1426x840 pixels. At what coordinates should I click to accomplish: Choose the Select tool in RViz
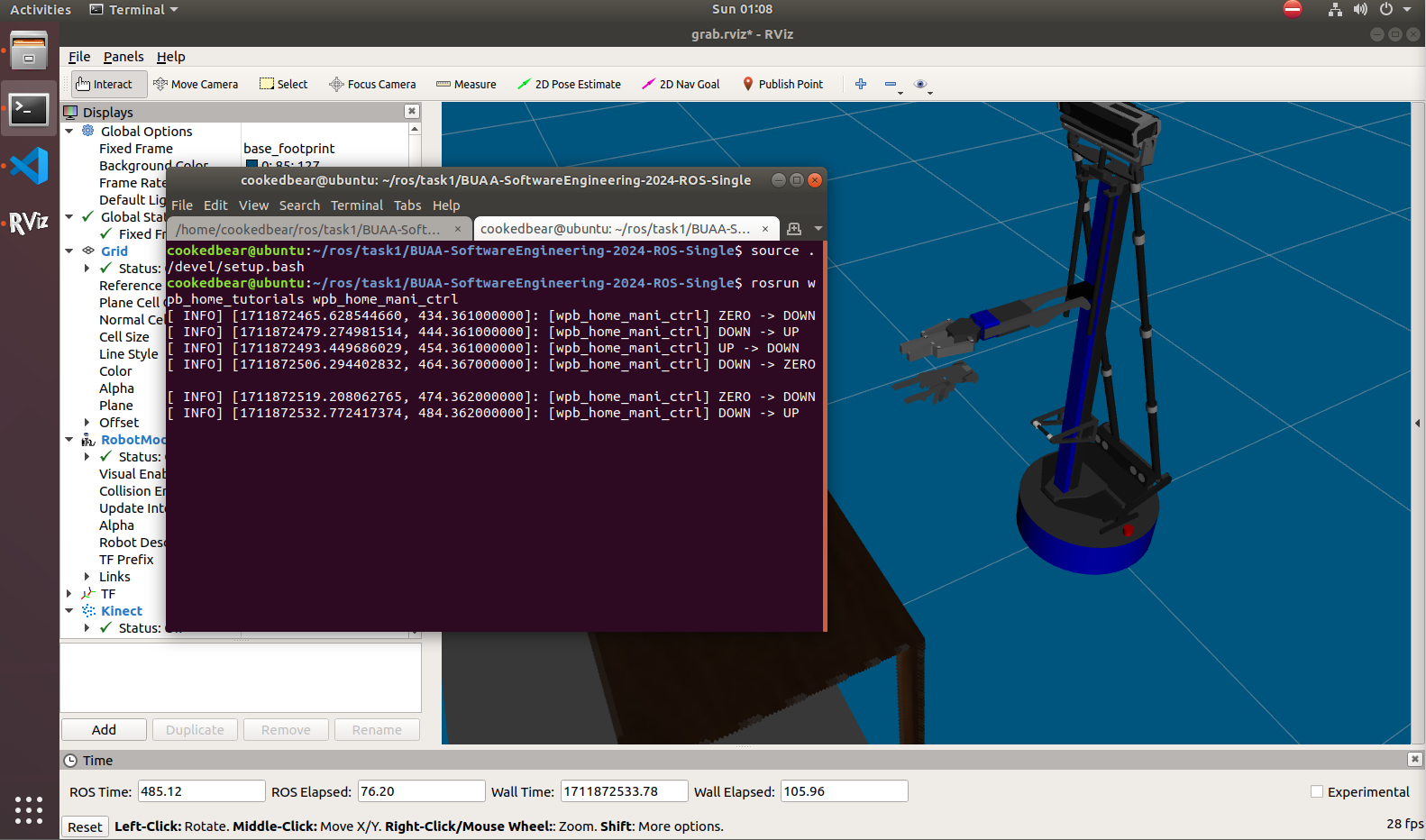coord(284,84)
